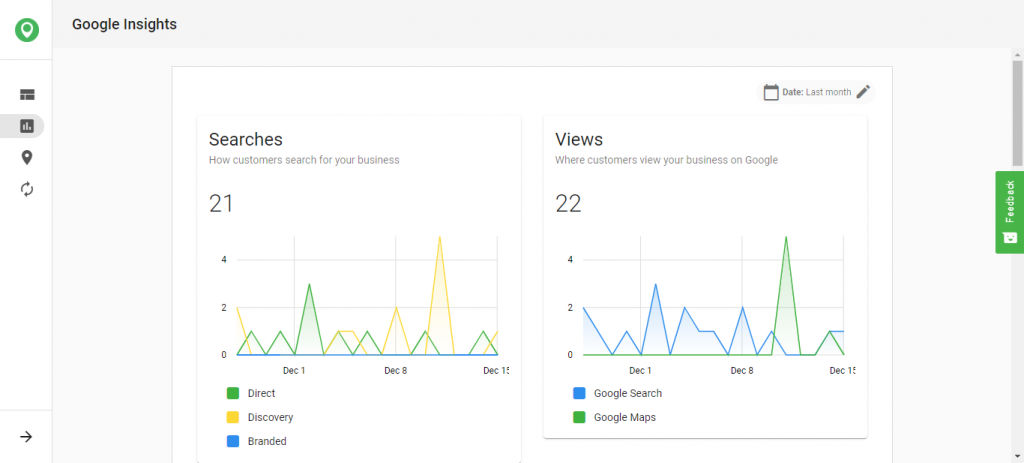This screenshot has width=1024, height=463.
Task: Expand sidebar with the right arrow icon
Action: (x=26, y=437)
